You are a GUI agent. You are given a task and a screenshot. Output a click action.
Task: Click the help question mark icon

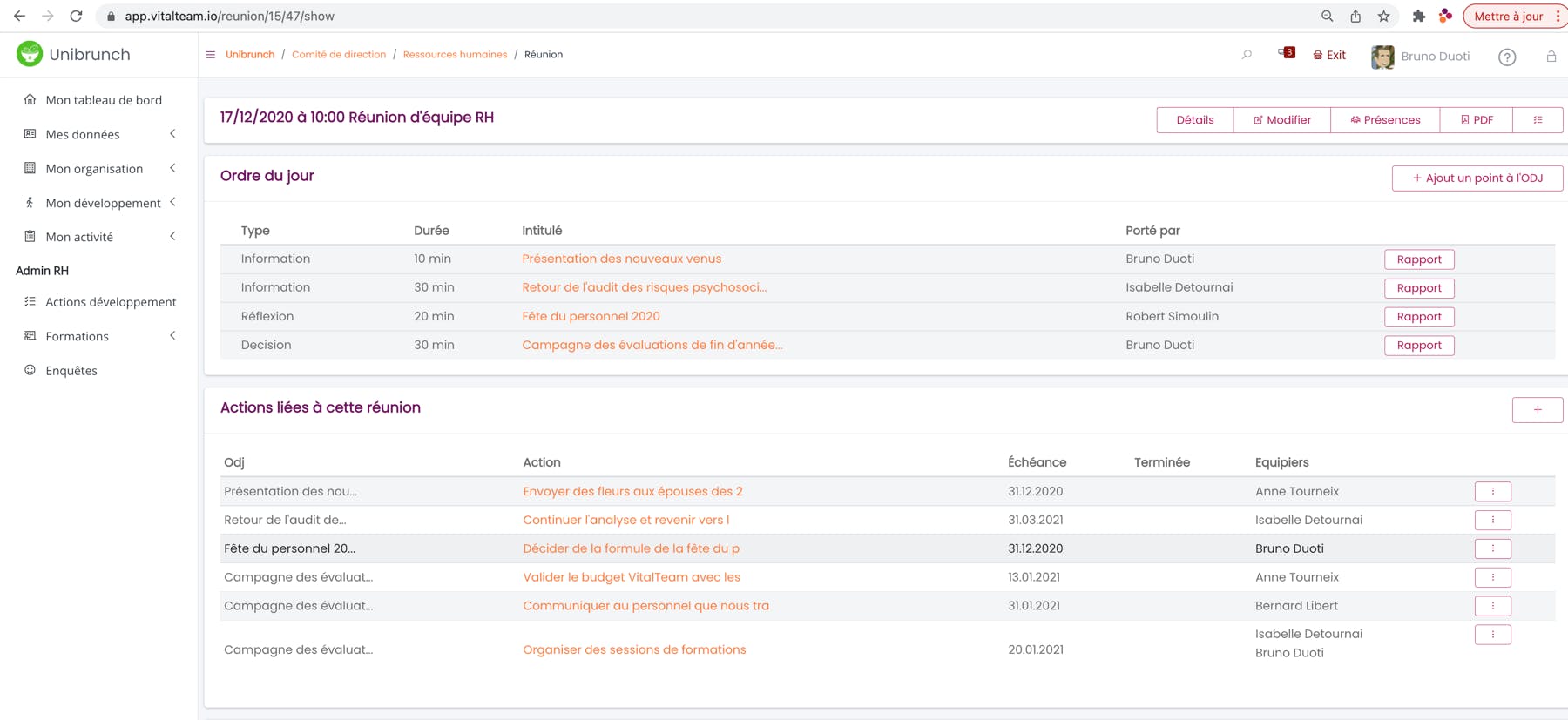pyautogui.click(x=1506, y=57)
